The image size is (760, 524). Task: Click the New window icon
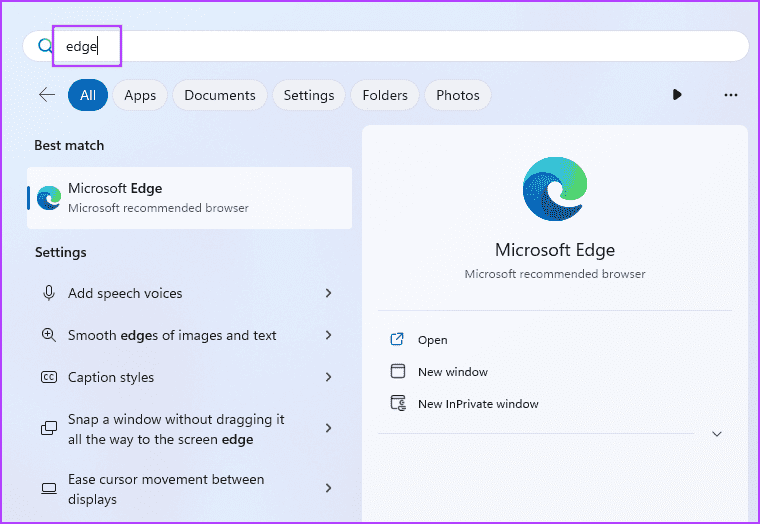pos(397,371)
